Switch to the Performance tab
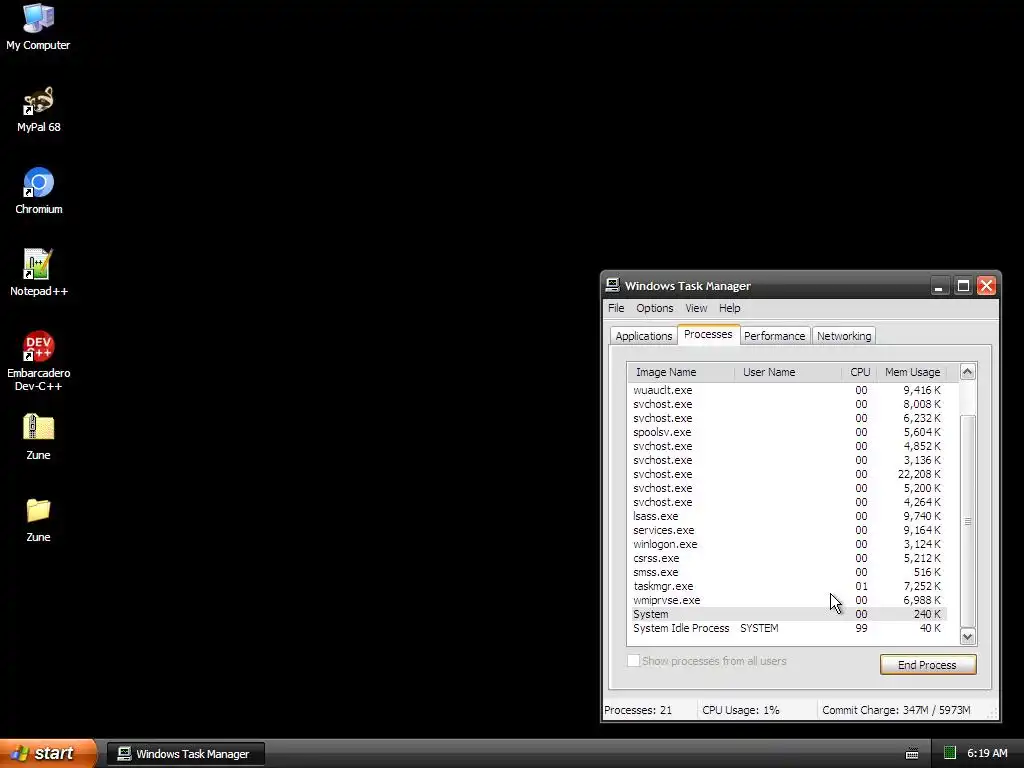Screen dimensions: 1024x768 point(775,336)
